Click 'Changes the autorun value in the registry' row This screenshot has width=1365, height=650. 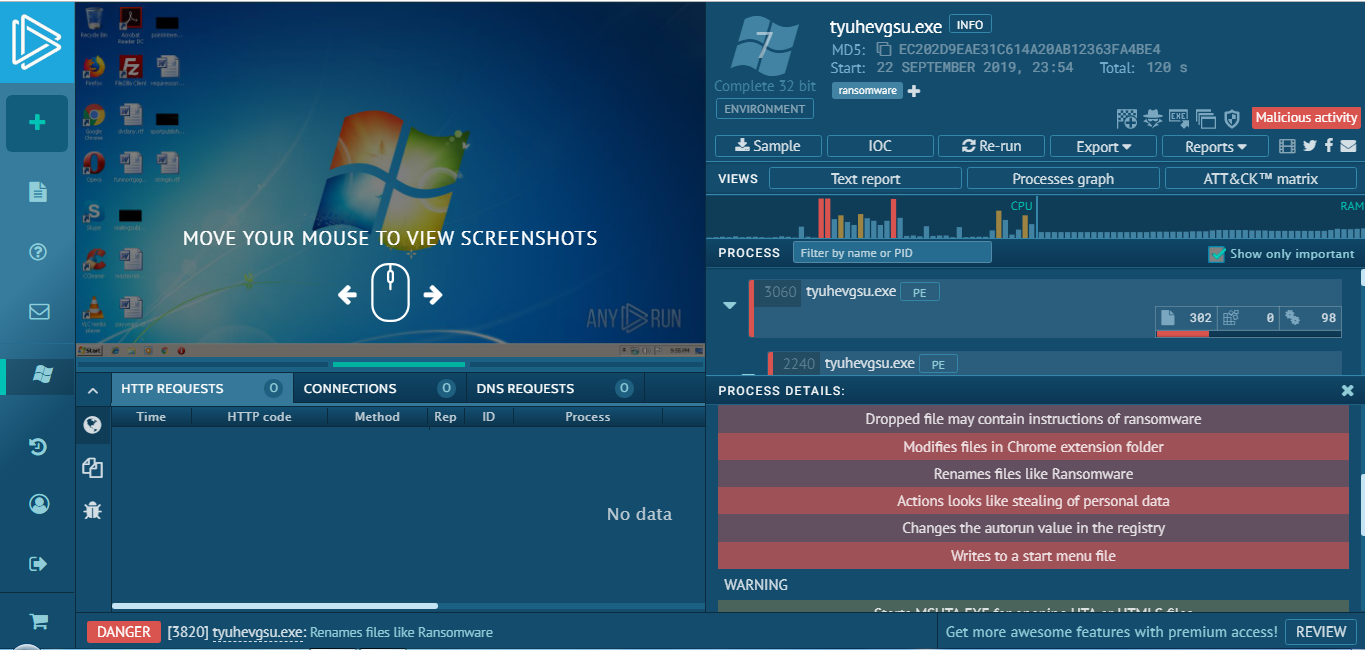1033,528
